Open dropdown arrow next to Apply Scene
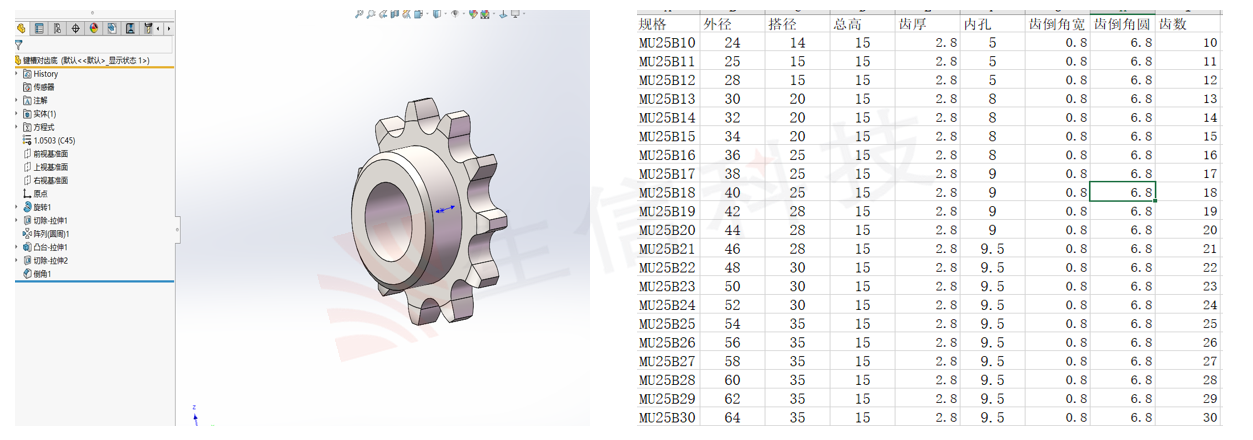 pos(494,14)
